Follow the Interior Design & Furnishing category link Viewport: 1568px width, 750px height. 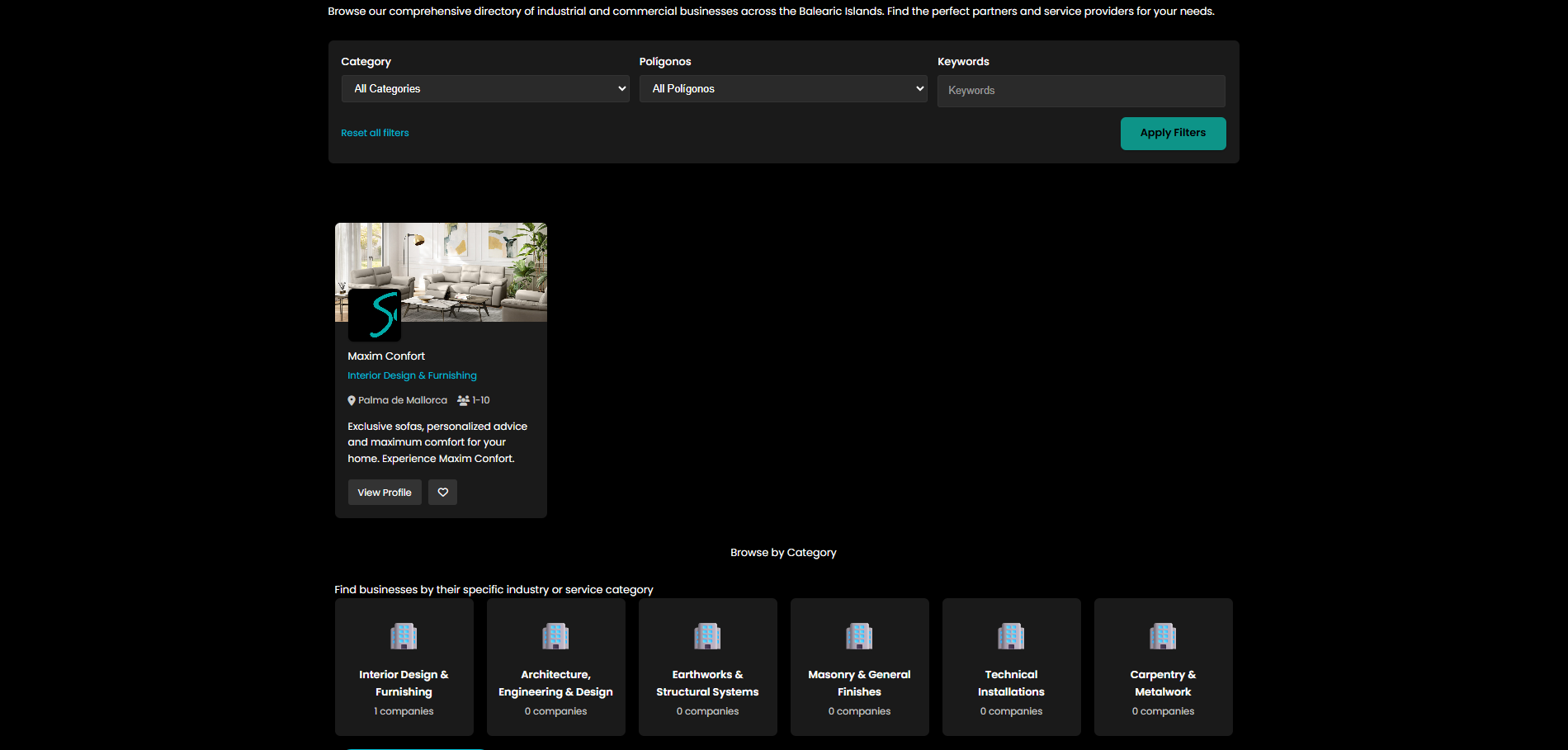(412, 375)
